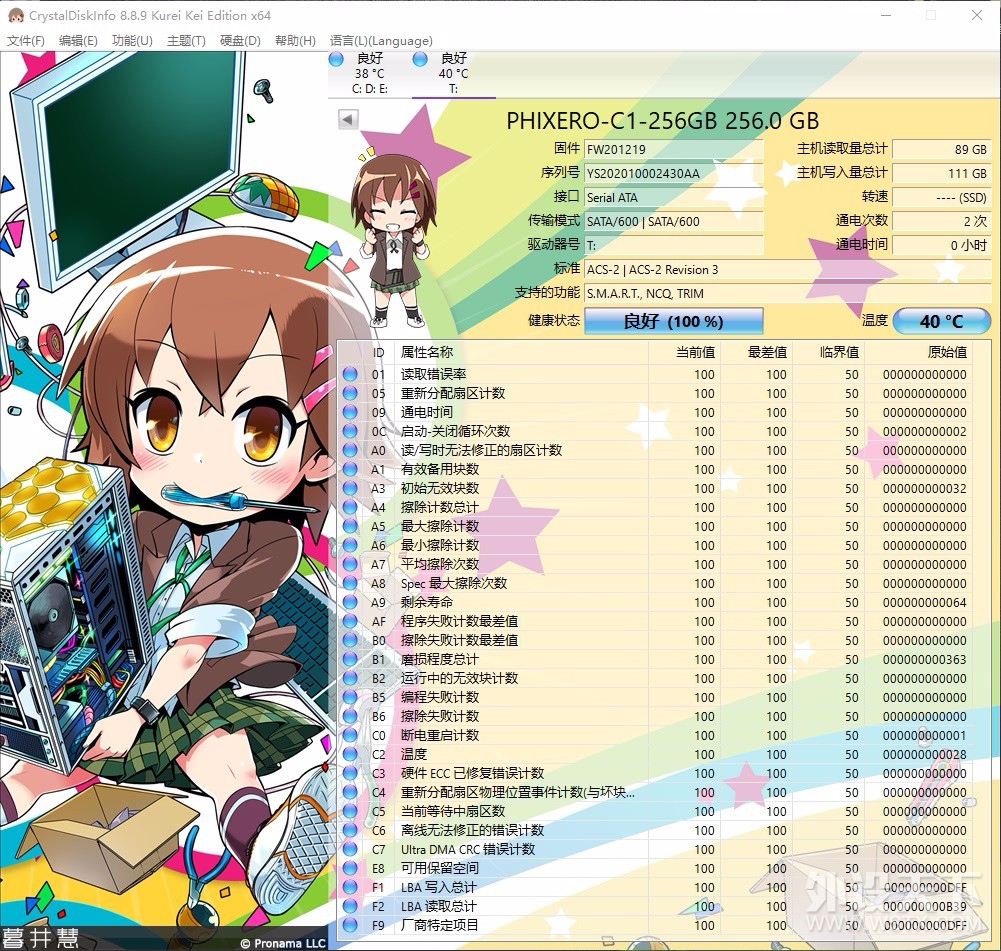This screenshot has height=951, width=1001.
Task: Open the 功能(U) menu
Action: pyautogui.click(x=132, y=41)
